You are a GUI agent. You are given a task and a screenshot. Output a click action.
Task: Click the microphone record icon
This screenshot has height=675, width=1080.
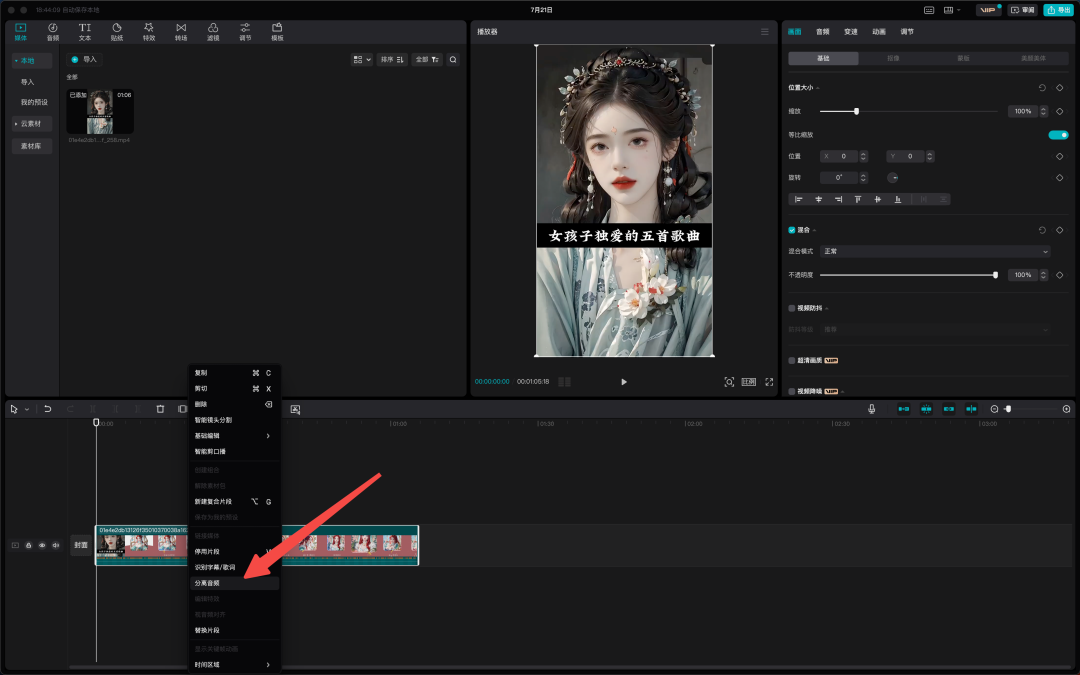pyautogui.click(x=871, y=409)
